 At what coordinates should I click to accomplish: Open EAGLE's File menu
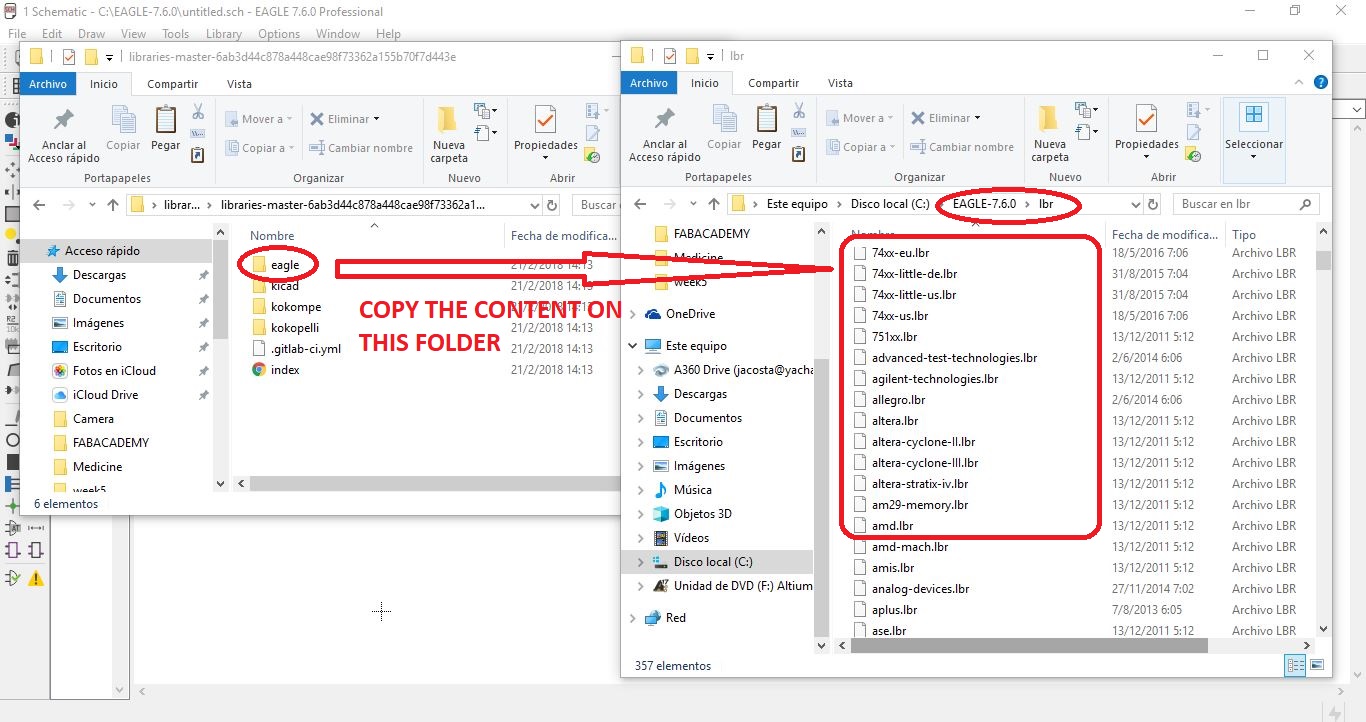pos(17,34)
